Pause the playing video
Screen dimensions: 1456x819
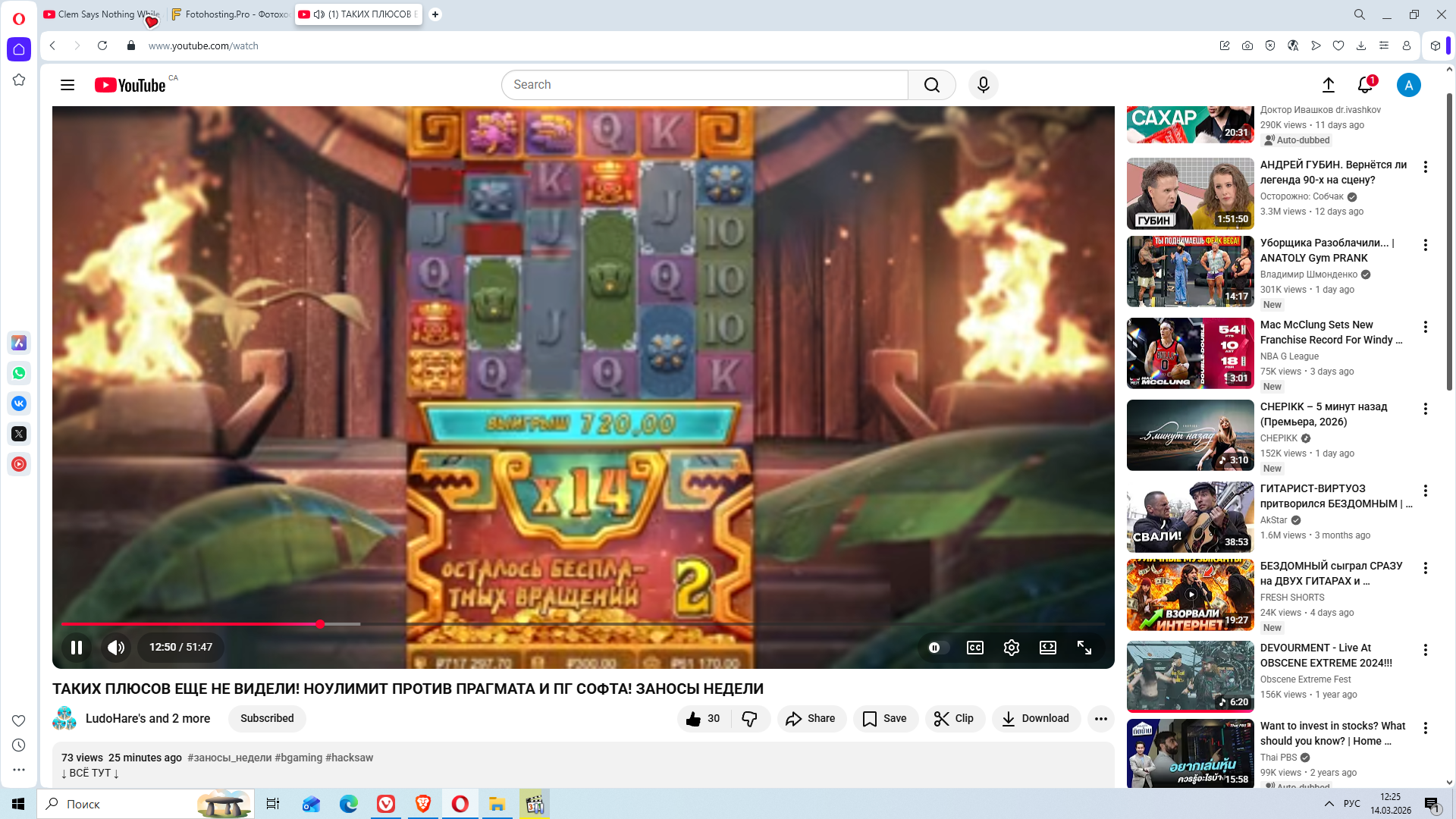pos(77,648)
